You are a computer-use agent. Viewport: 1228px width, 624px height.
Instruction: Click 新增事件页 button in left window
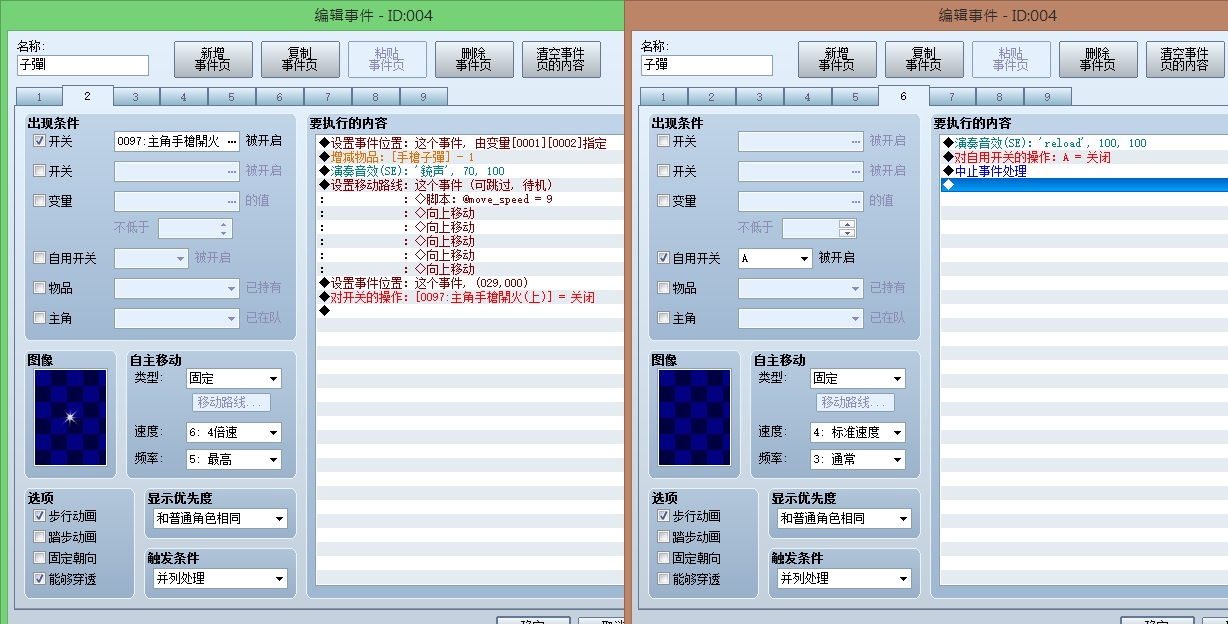click(213, 59)
